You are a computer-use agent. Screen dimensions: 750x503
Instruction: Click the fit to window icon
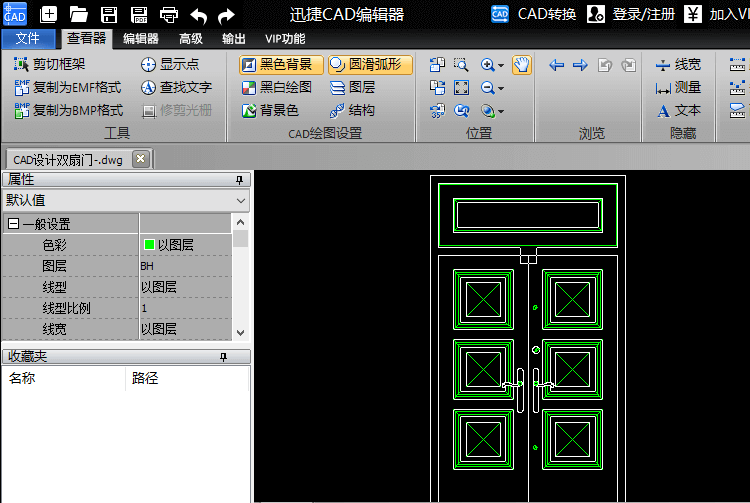461,87
